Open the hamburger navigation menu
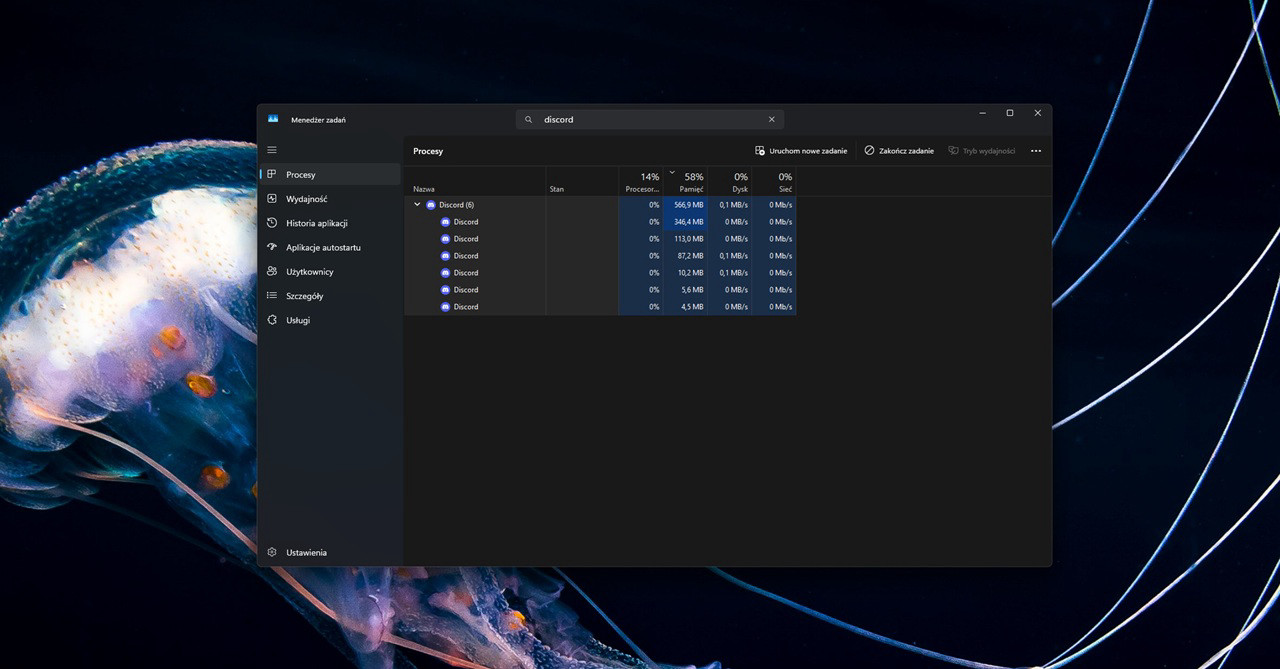Viewport: 1280px width, 669px height. pos(272,150)
